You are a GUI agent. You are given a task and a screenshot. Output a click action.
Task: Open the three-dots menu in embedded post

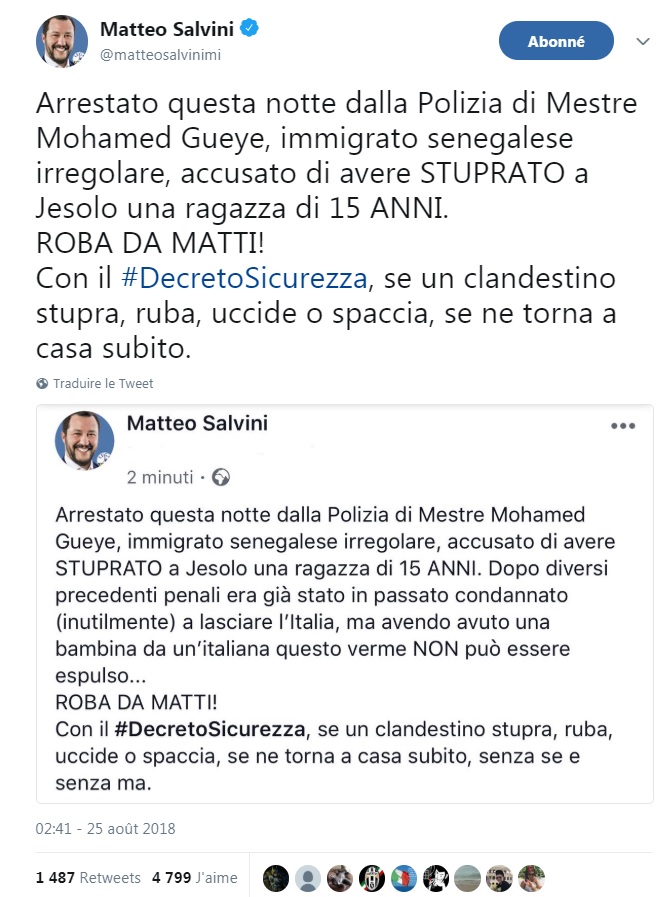click(x=623, y=425)
